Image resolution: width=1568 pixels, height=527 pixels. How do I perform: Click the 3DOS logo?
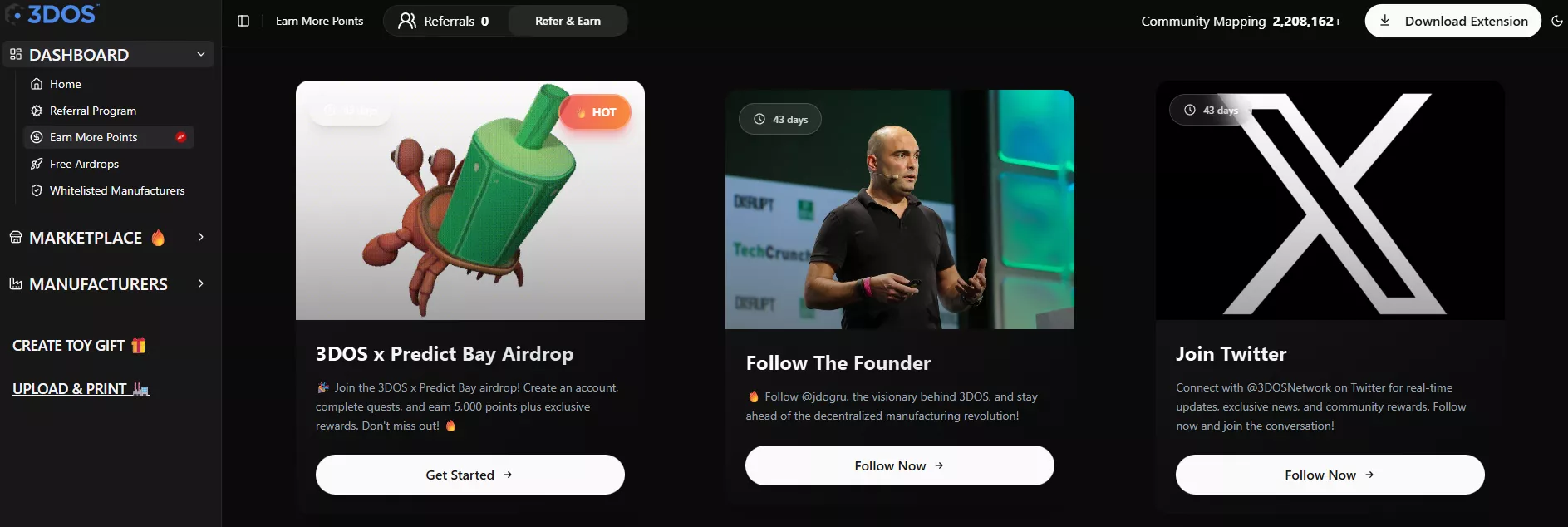[x=52, y=14]
